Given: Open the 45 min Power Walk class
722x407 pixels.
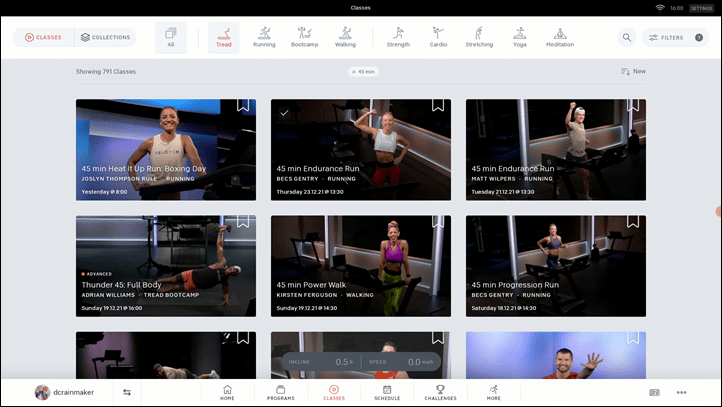Looking at the screenshot, I should pyautogui.click(x=361, y=266).
